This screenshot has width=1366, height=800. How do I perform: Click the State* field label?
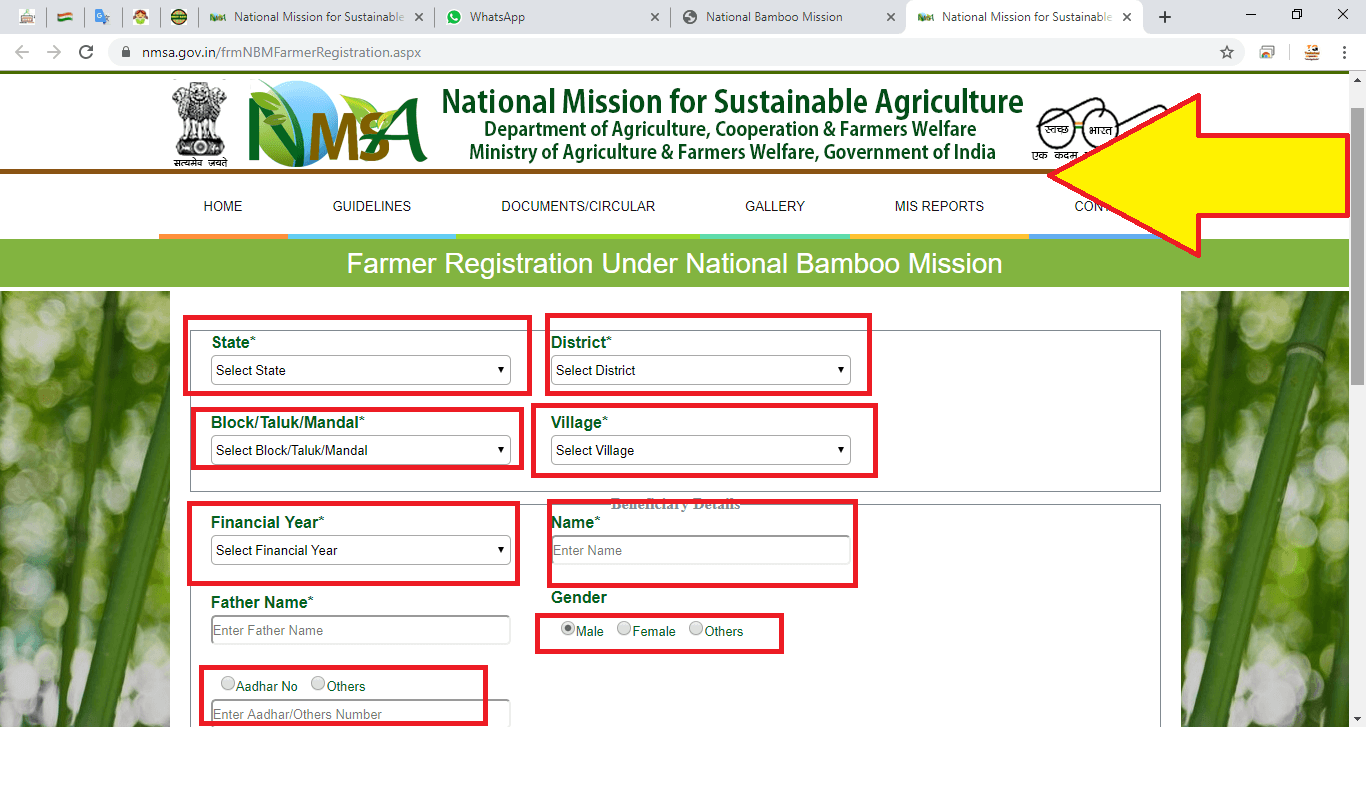pyautogui.click(x=234, y=342)
